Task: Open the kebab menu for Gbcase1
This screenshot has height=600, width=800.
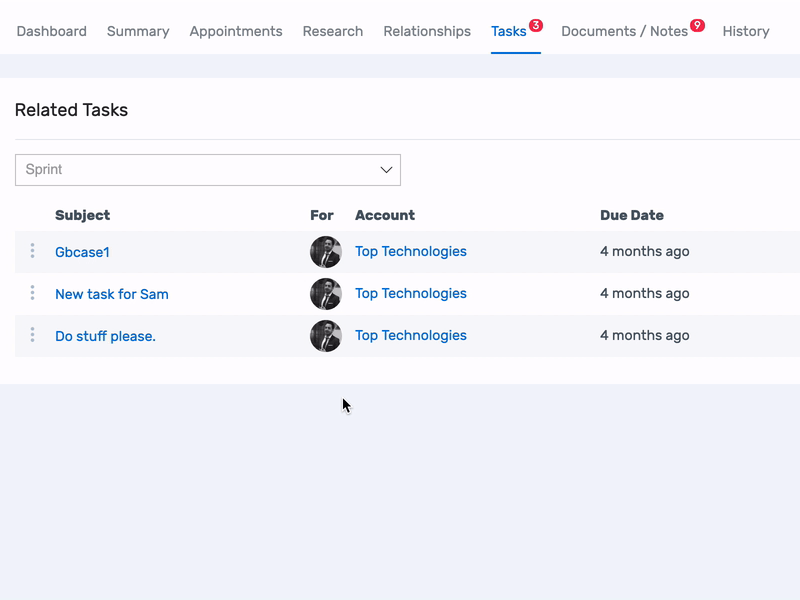Action: (32, 251)
